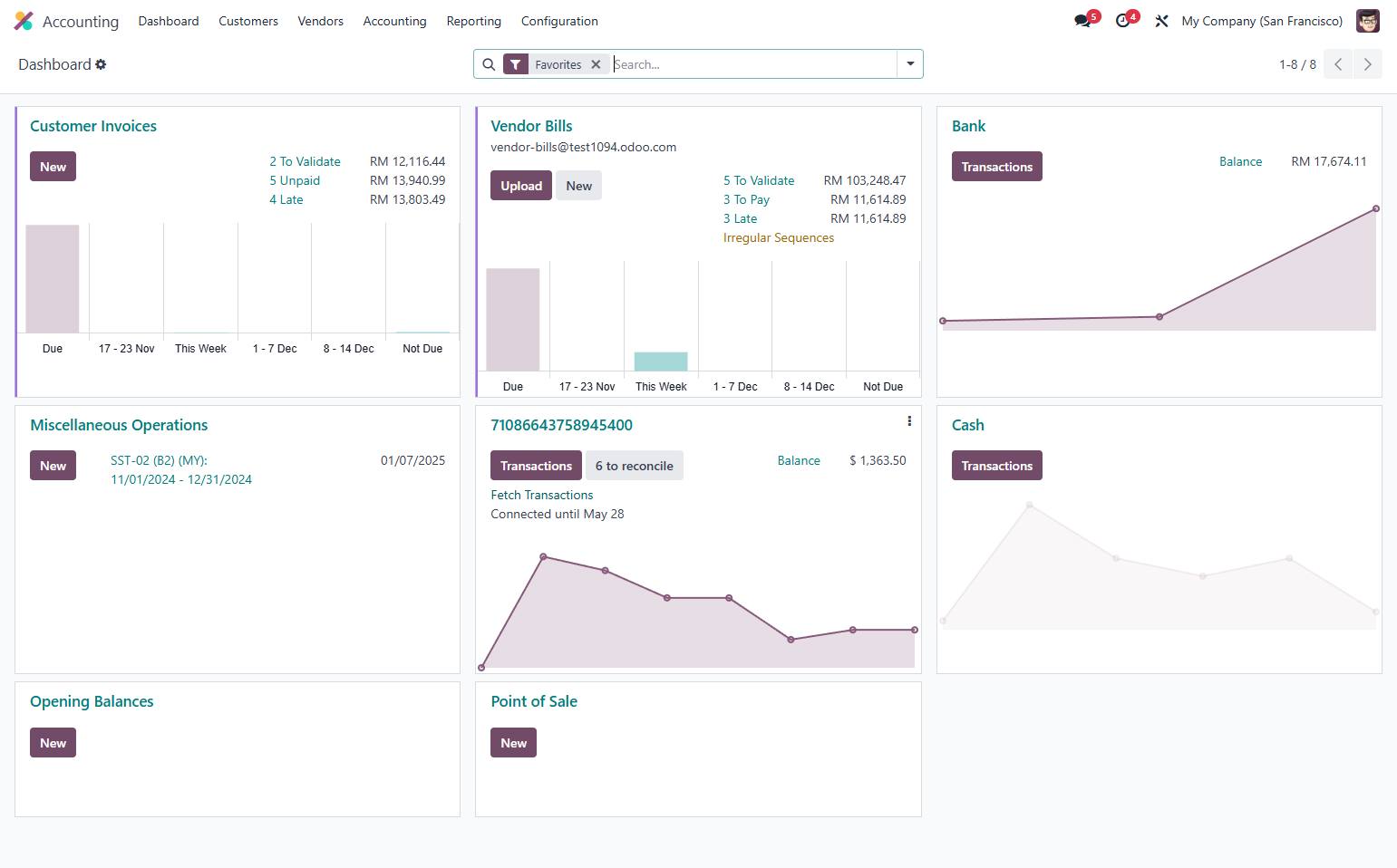Click the 6 to reconcile button
The width and height of the screenshot is (1397, 868).
pos(635,466)
